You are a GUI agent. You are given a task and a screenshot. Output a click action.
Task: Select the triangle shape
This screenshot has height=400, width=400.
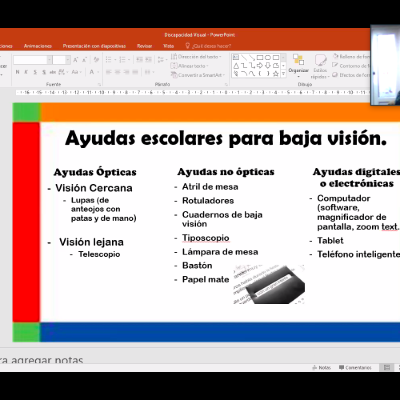(x=236, y=66)
